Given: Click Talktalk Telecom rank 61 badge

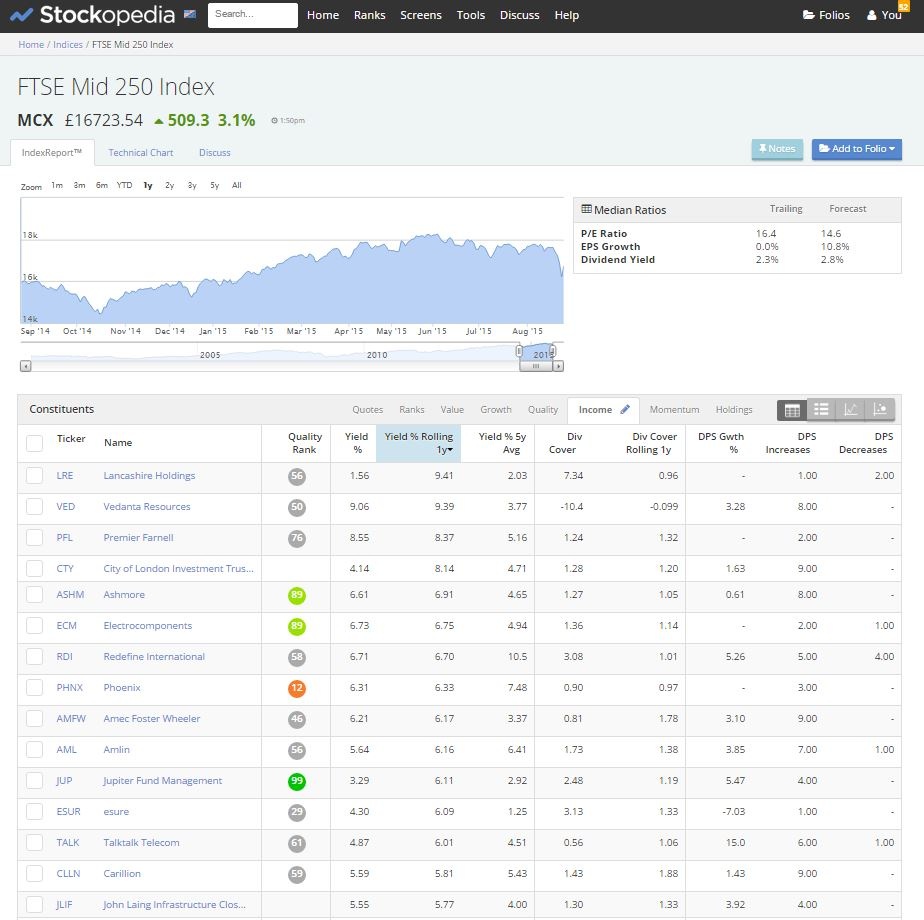Looking at the screenshot, I should point(297,843).
